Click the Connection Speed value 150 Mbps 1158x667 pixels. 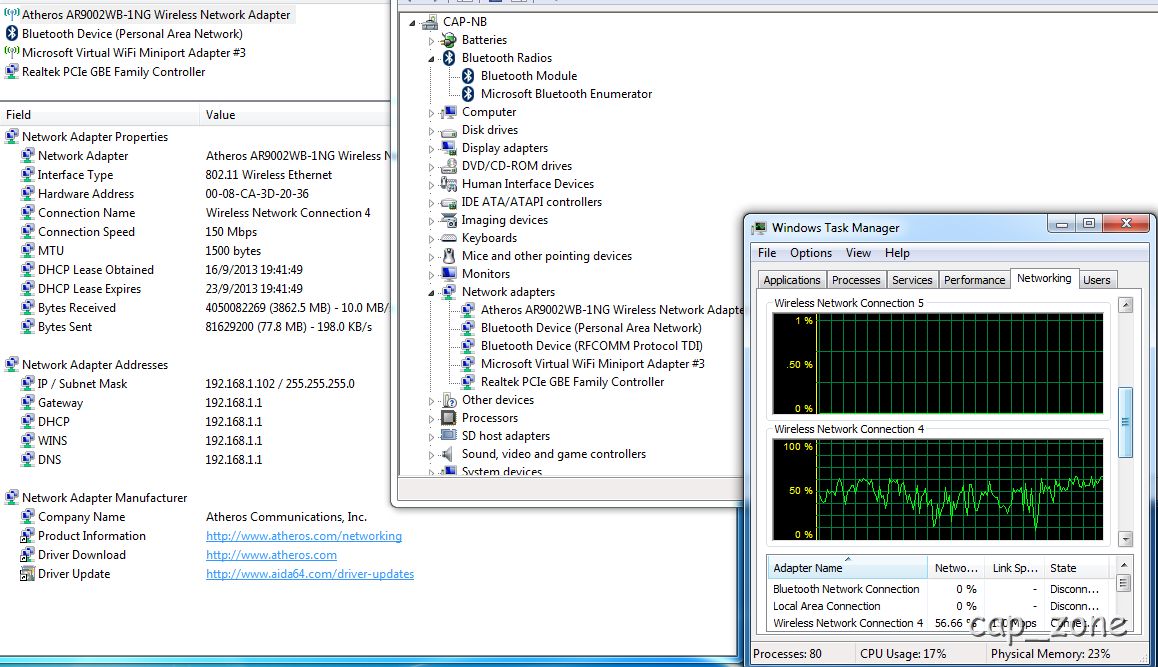click(x=231, y=231)
